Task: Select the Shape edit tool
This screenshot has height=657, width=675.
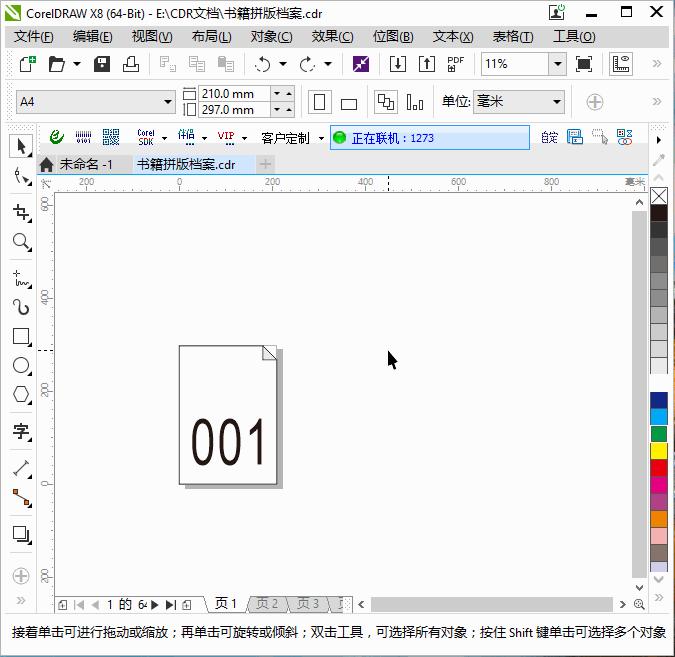Action: [x=22, y=177]
